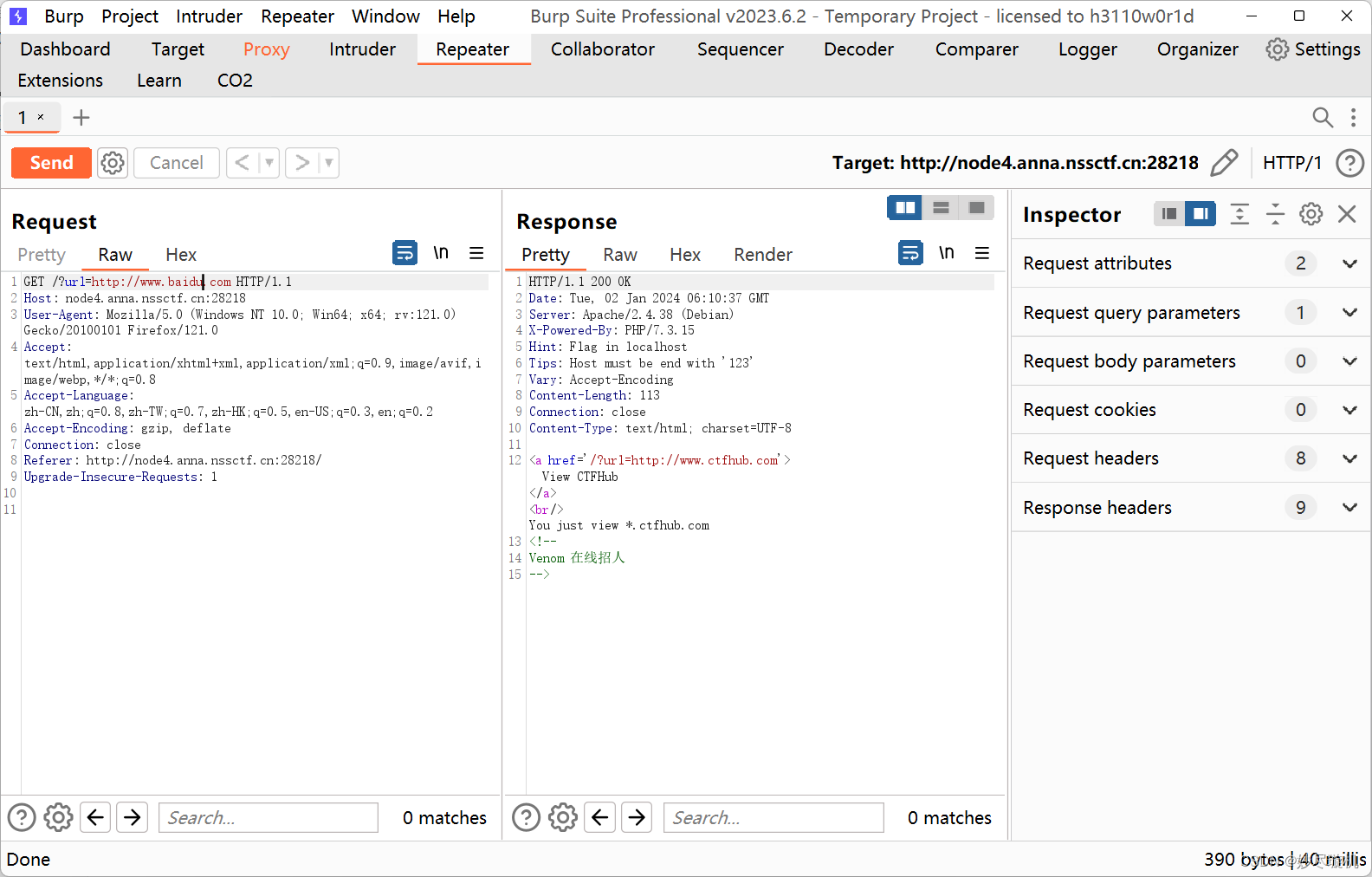Open request search help icon

coord(22,817)
